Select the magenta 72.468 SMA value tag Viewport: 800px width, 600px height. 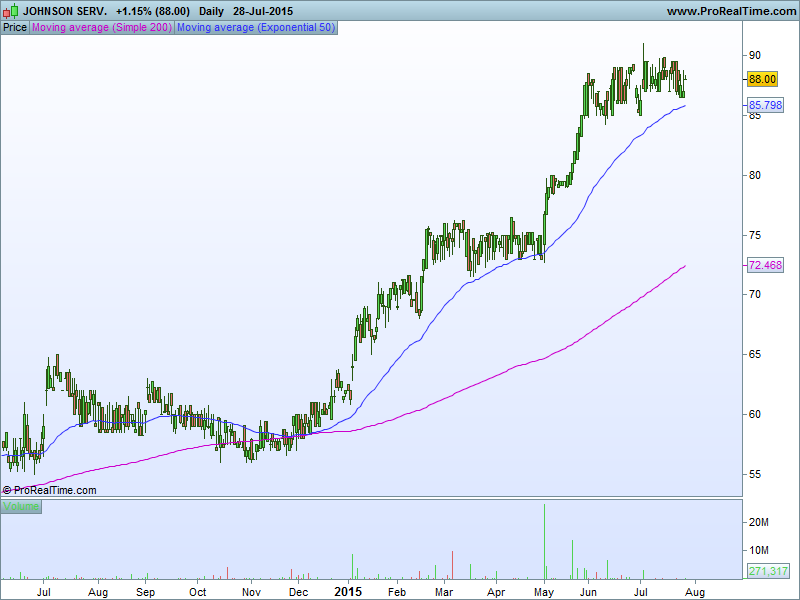click(x=765, y=265)
